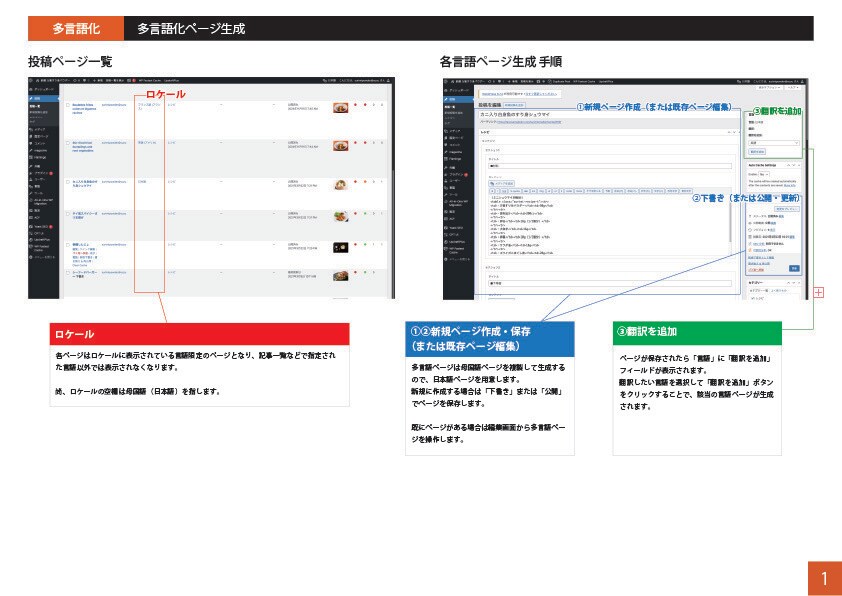Click the thumbnail of the フランス語 locale row
The image size is (842, 596).
(x=340, y=107)
